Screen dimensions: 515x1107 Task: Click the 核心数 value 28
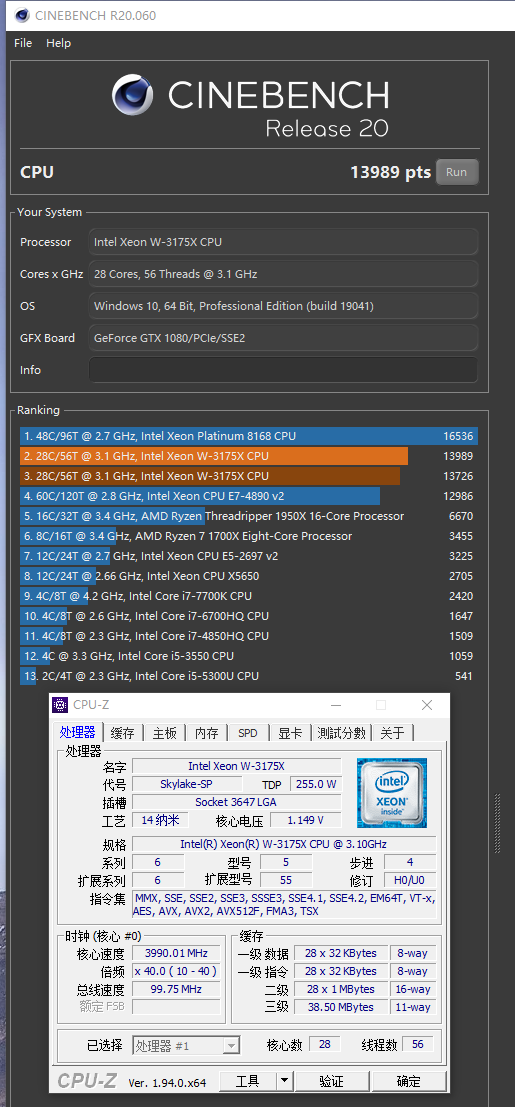click(x=324, y=1044)
